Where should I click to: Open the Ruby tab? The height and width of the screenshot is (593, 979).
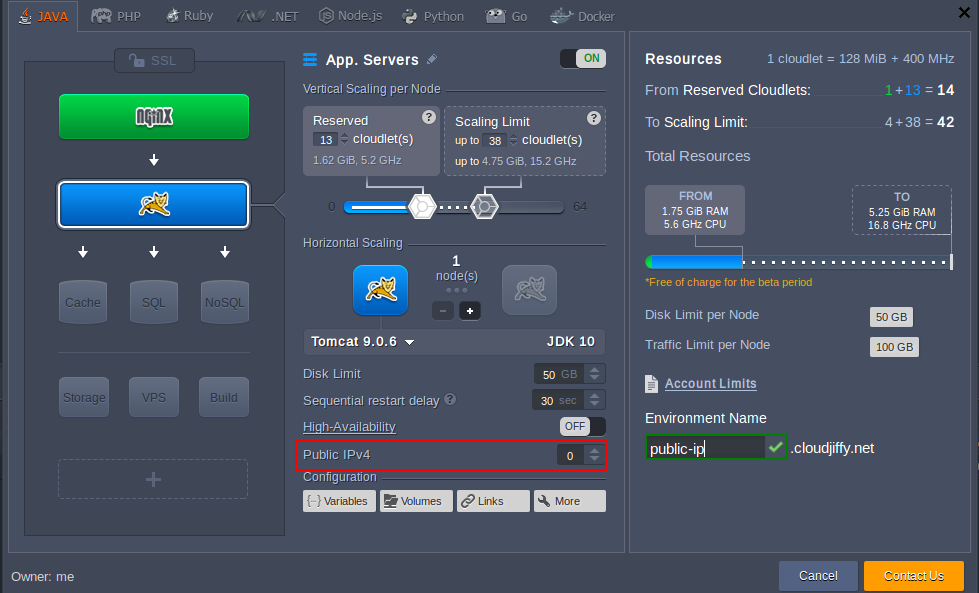pyautogui.click(x=189, y=16)
